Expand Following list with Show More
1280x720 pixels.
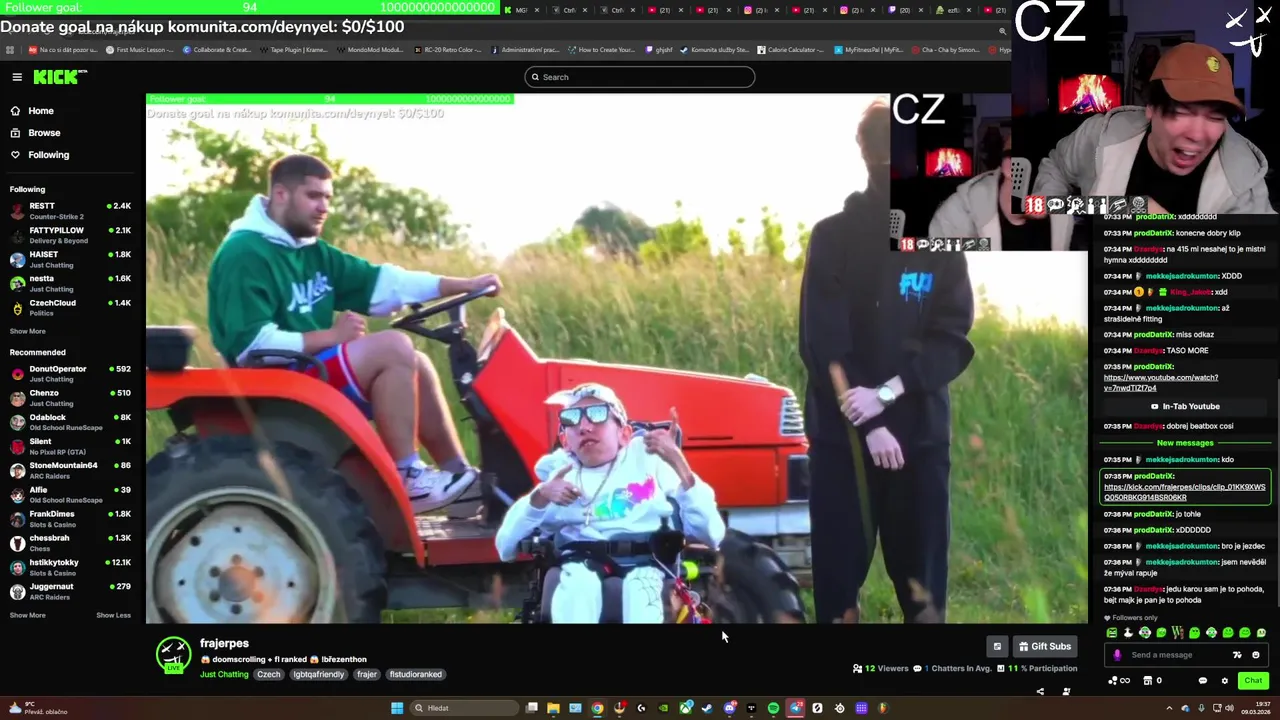pos(27,331)
